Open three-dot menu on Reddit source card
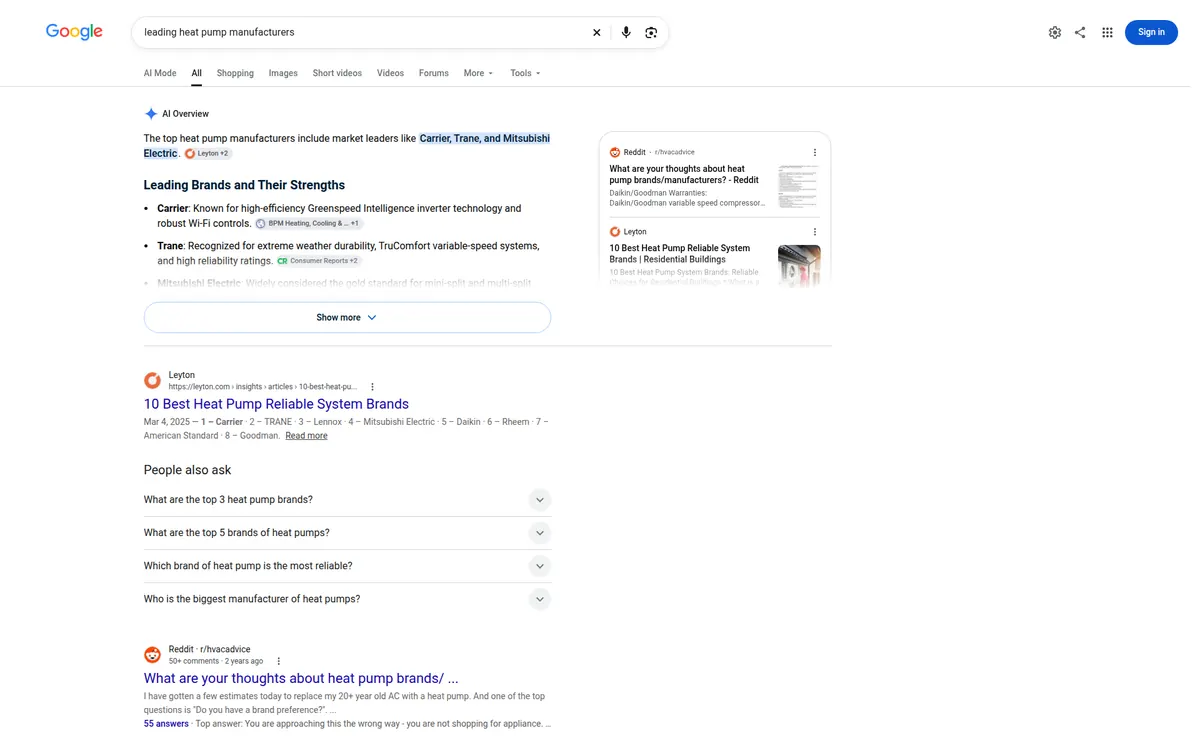1200x744 pixels. coord(815,152)
